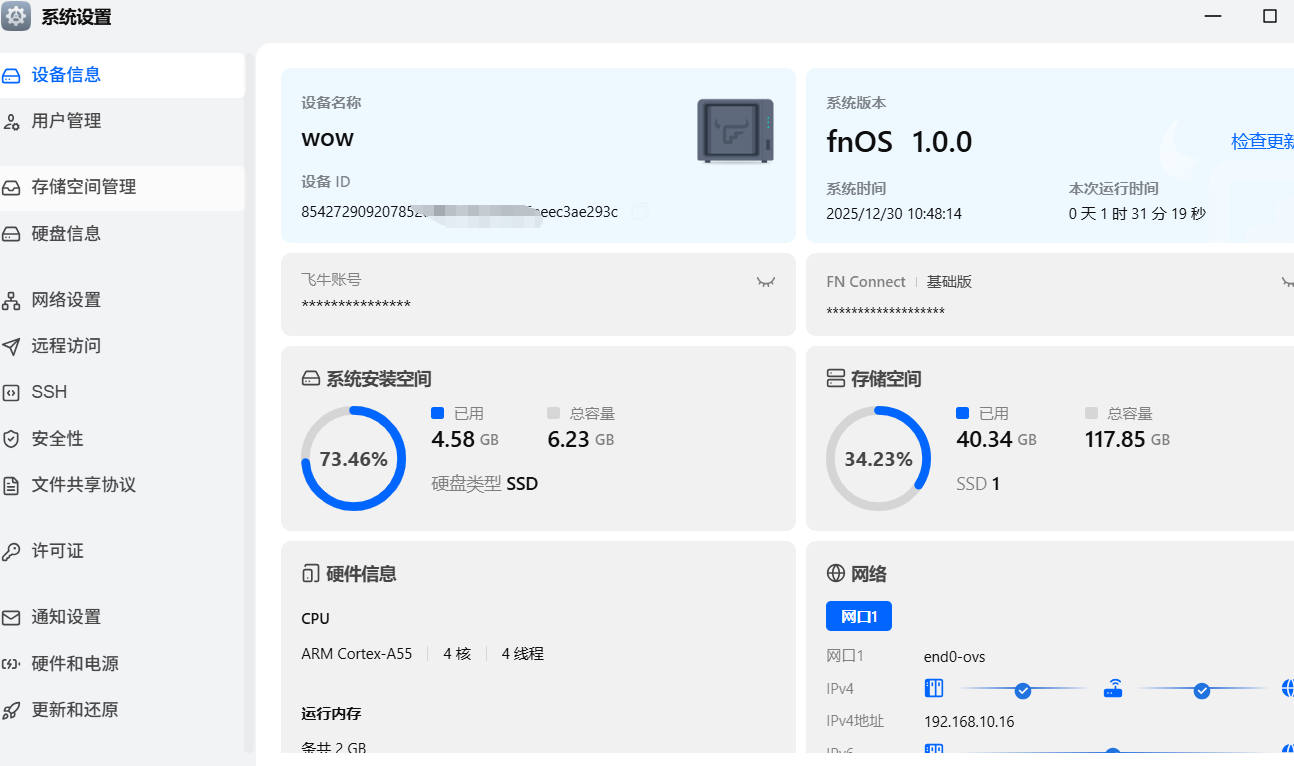
Task: Click the "FN Connect" label
Action: (866, 282)
